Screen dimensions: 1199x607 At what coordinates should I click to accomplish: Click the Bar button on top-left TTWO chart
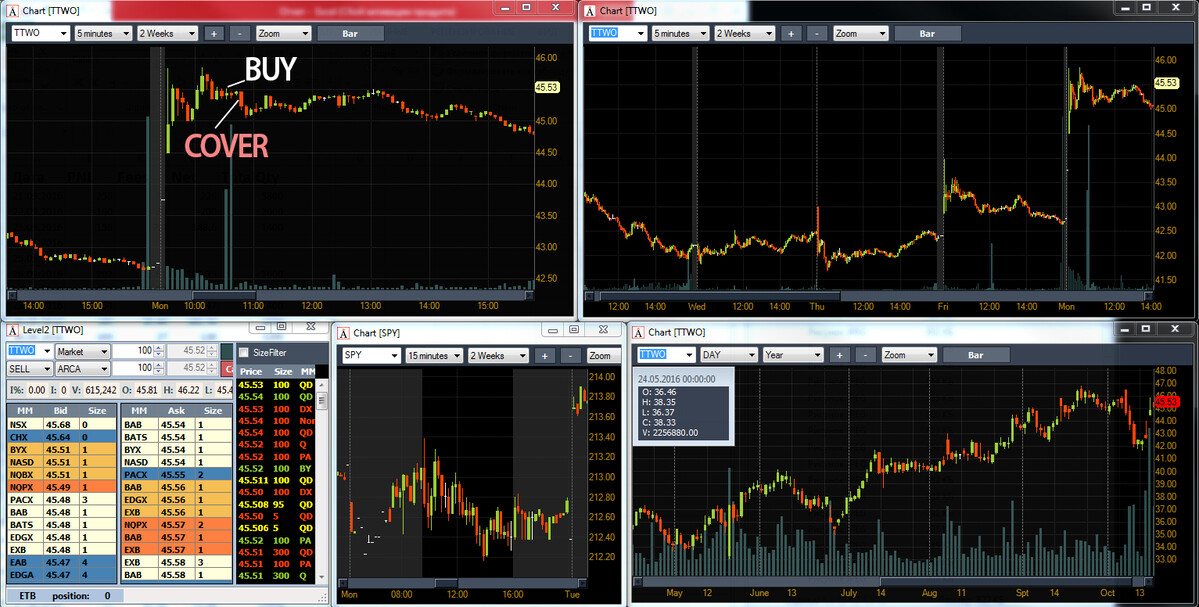349,34
